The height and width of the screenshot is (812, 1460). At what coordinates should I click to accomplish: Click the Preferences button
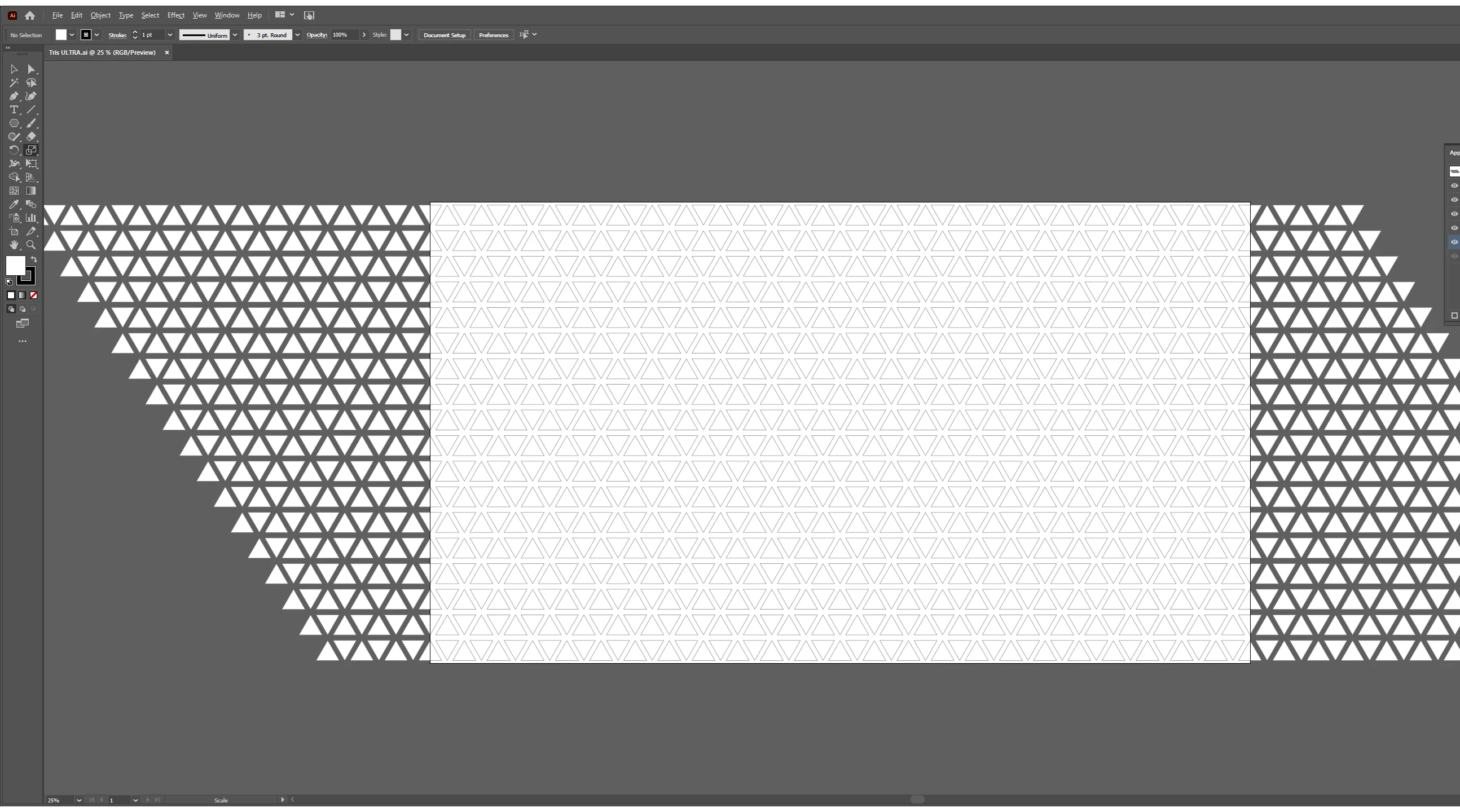[493, 35]
